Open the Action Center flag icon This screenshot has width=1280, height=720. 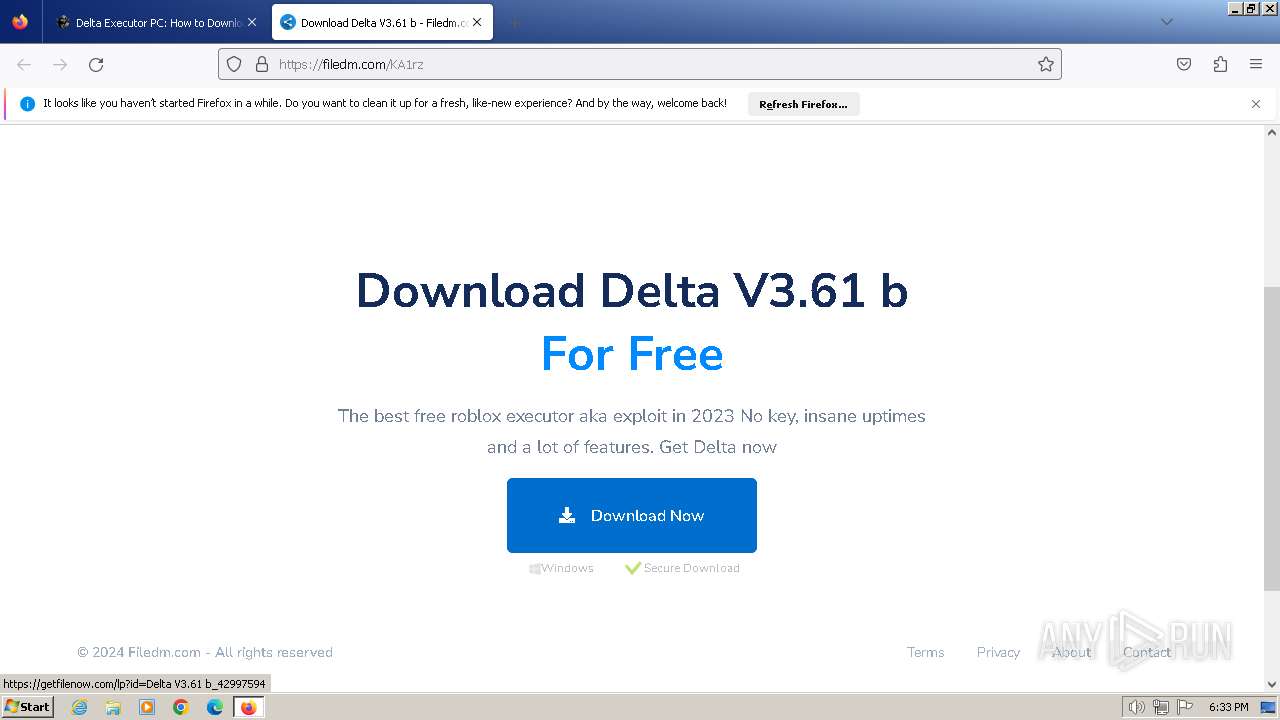[x=1184, y=707]
